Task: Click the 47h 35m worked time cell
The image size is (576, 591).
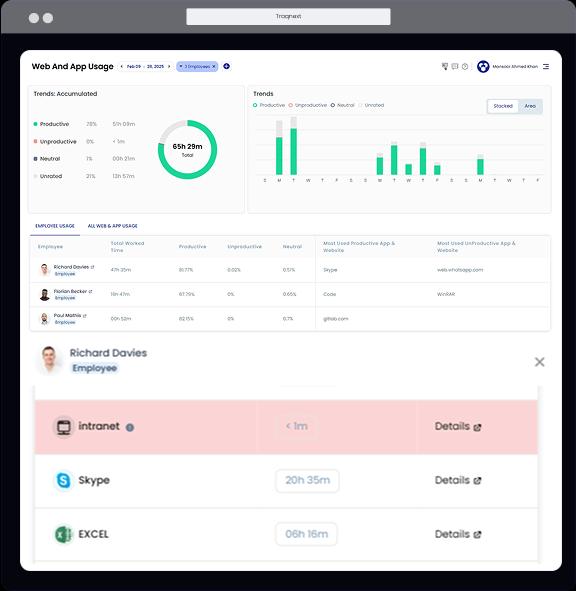Action: tap(121, 270)
